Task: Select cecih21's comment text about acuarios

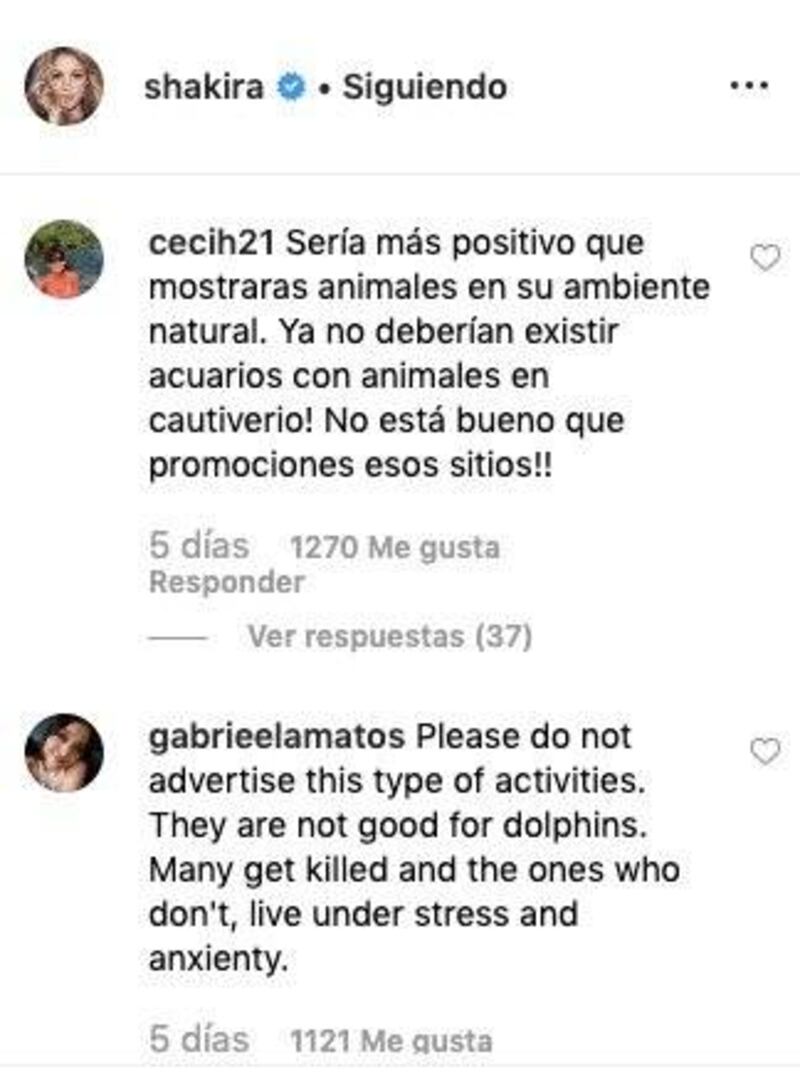Action: point(429,354)
